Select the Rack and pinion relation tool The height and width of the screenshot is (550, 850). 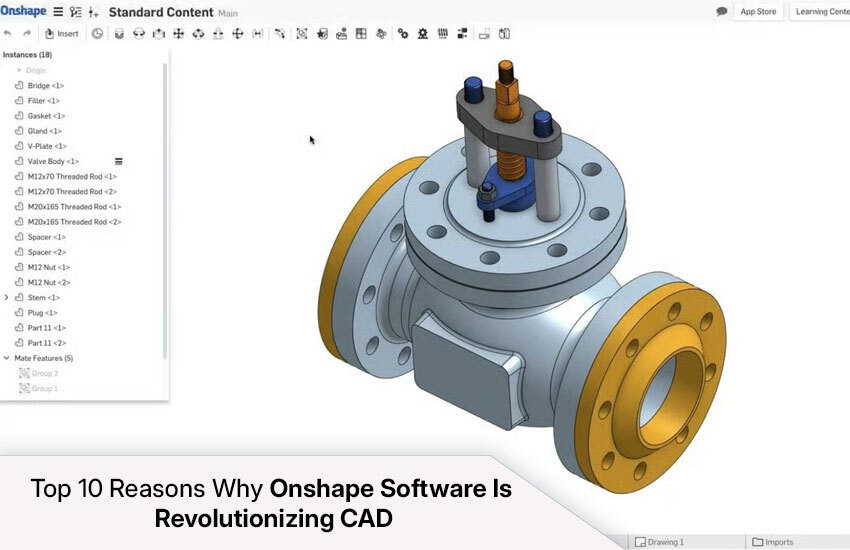coord(423,34)
